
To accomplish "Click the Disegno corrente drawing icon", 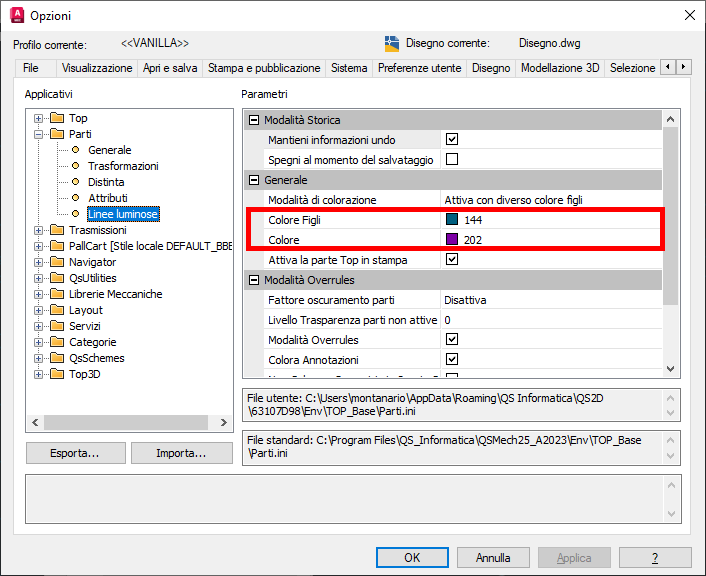I will [x=392, y=44].
